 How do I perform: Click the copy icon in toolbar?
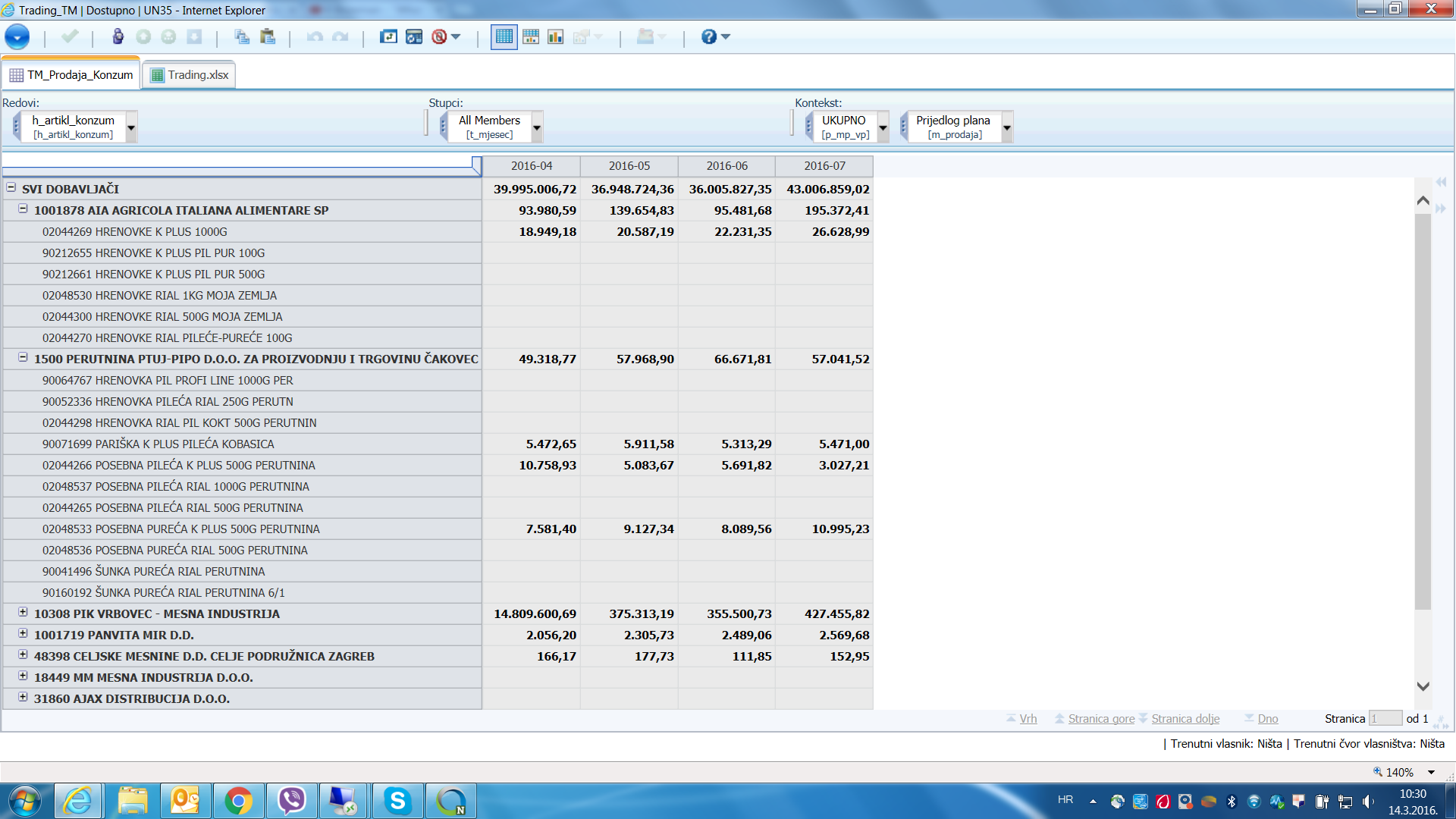[x=242, y=36]
